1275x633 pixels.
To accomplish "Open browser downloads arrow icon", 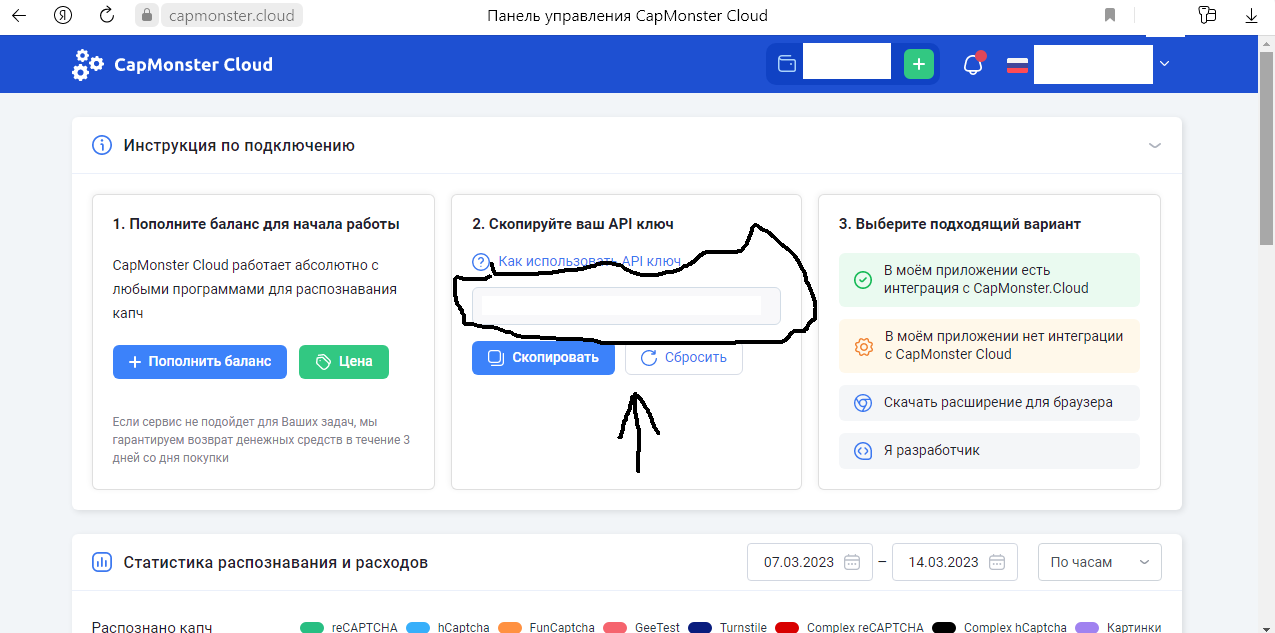I will pyautogui.click(x=1250, y=15).
